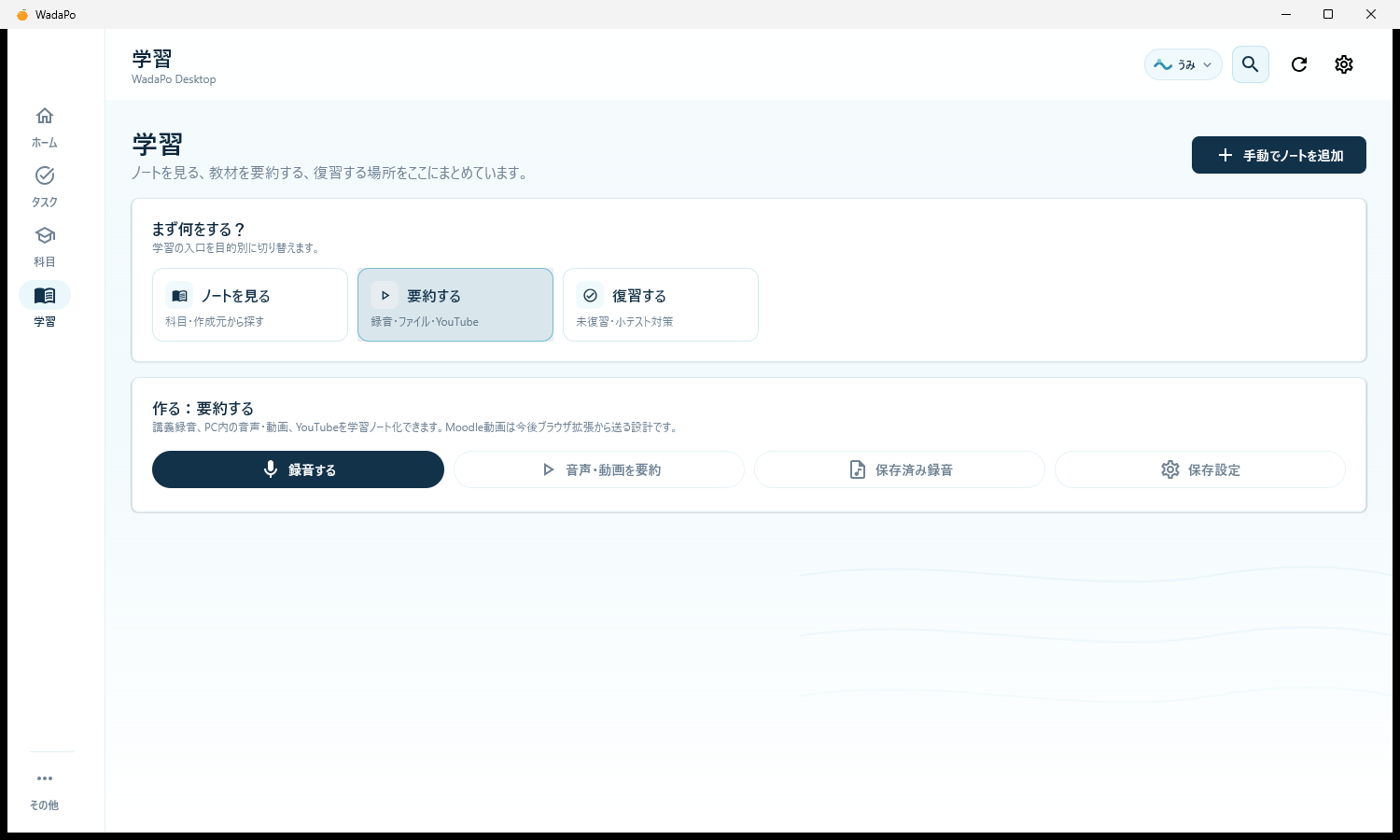Expand the うみ theme dropdown
The image size is (1400, 840).
[1183, 64]
